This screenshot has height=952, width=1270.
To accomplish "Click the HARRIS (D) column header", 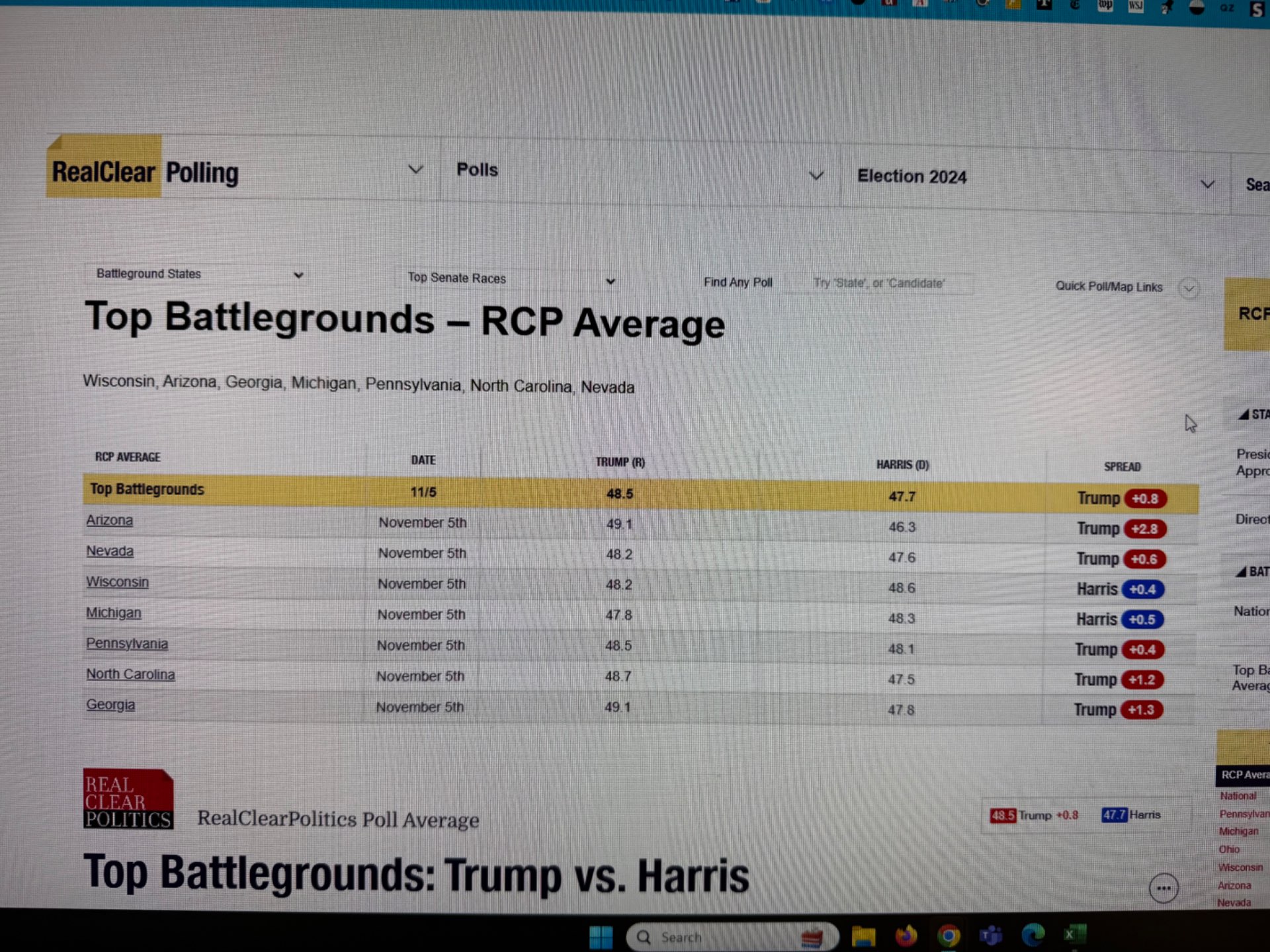I will [x=902, y=465].
